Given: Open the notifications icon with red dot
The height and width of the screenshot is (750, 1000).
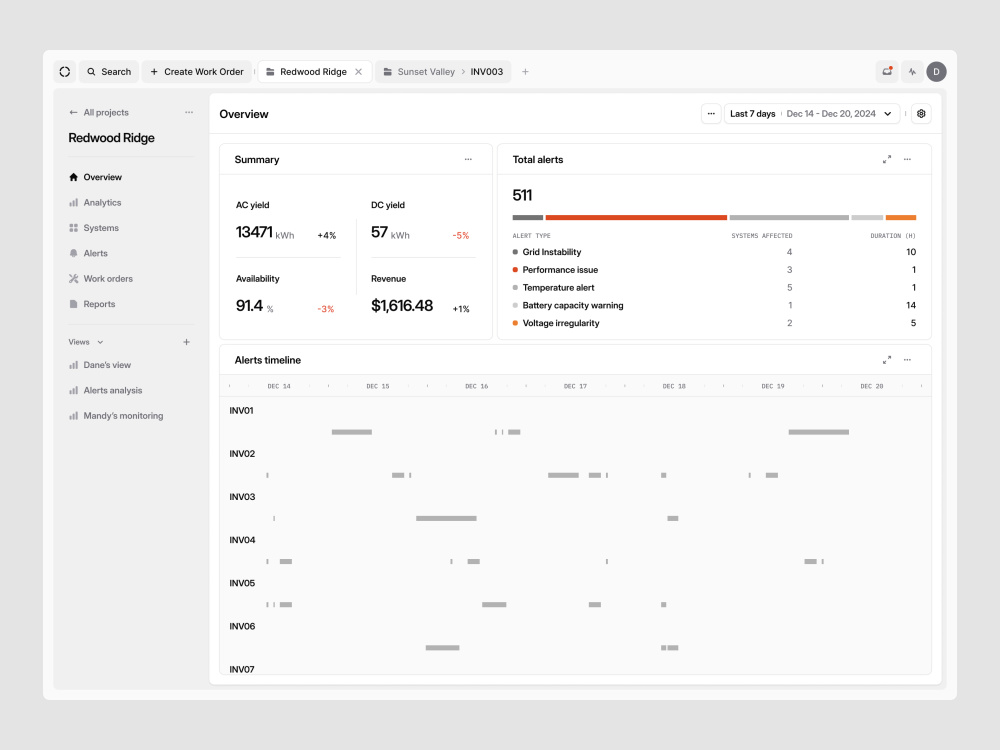Looking at the screenshot, I should point(887,71).
